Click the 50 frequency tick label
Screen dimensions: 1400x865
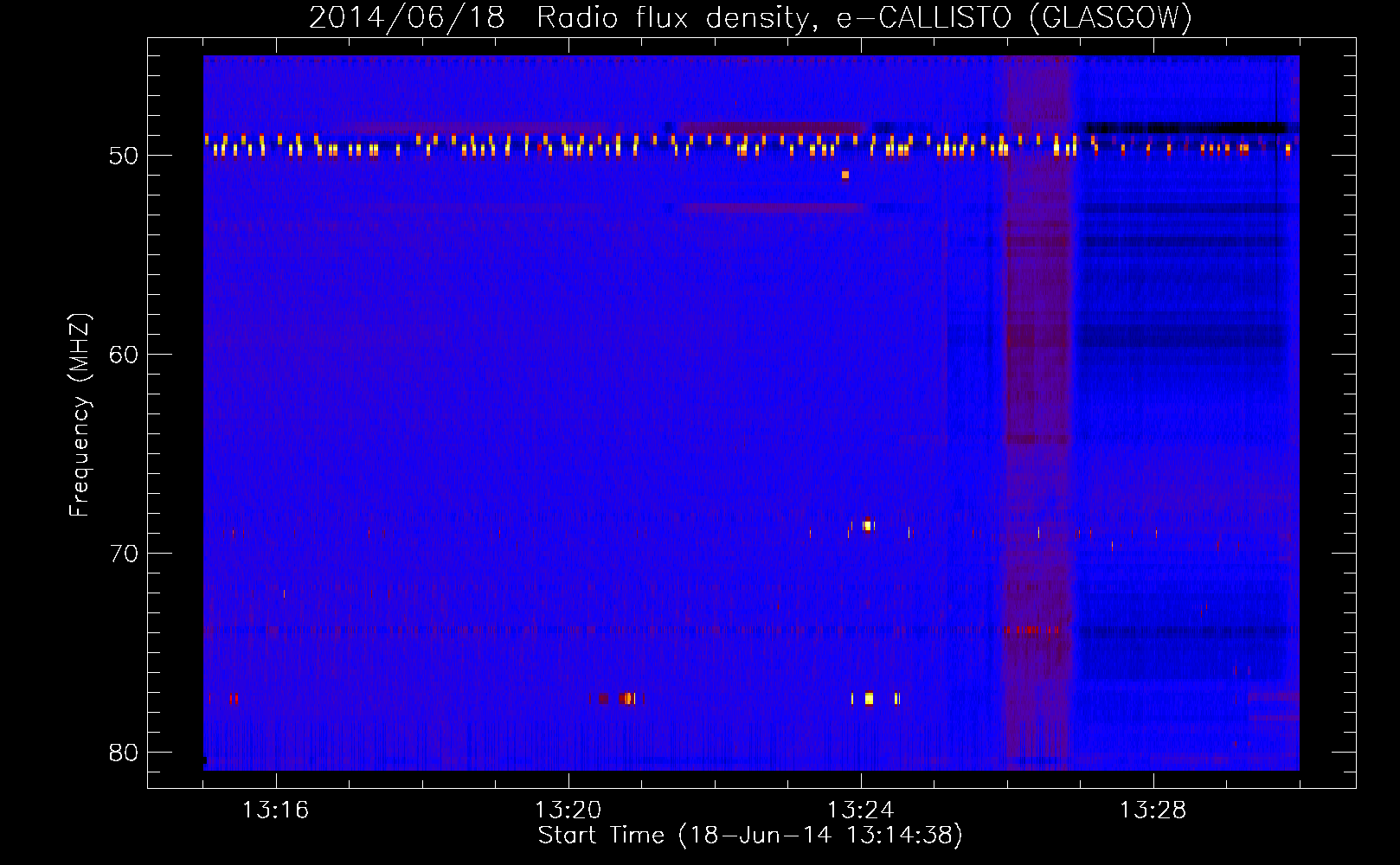coord(124,156)
